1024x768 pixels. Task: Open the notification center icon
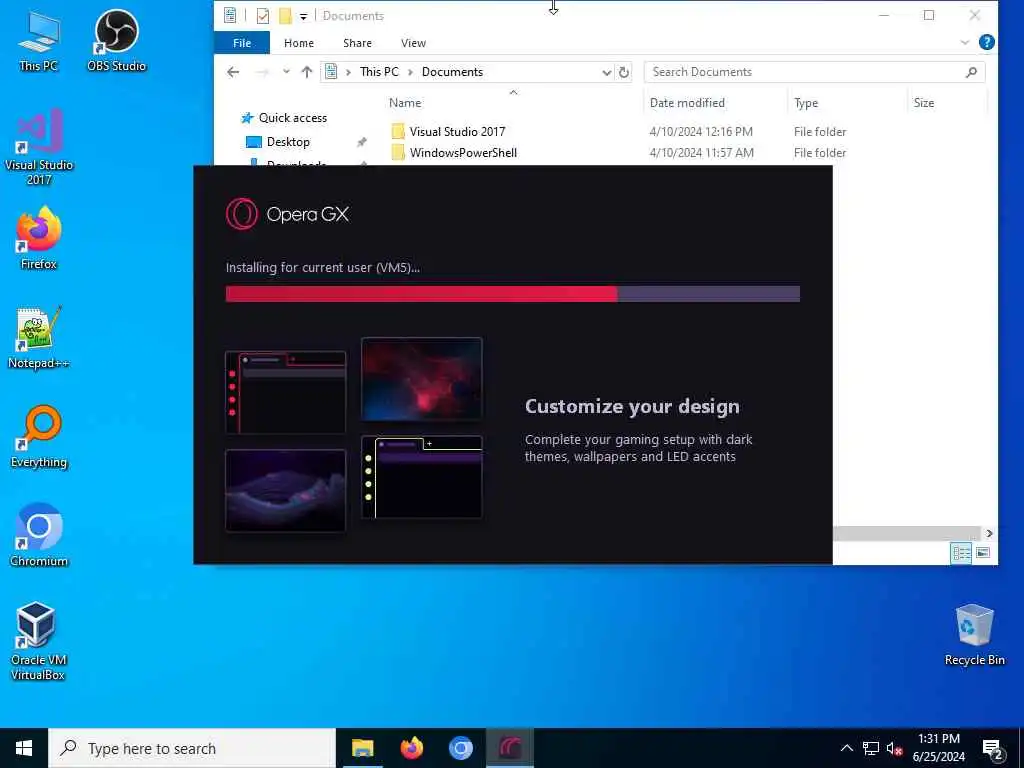[992, 749]
